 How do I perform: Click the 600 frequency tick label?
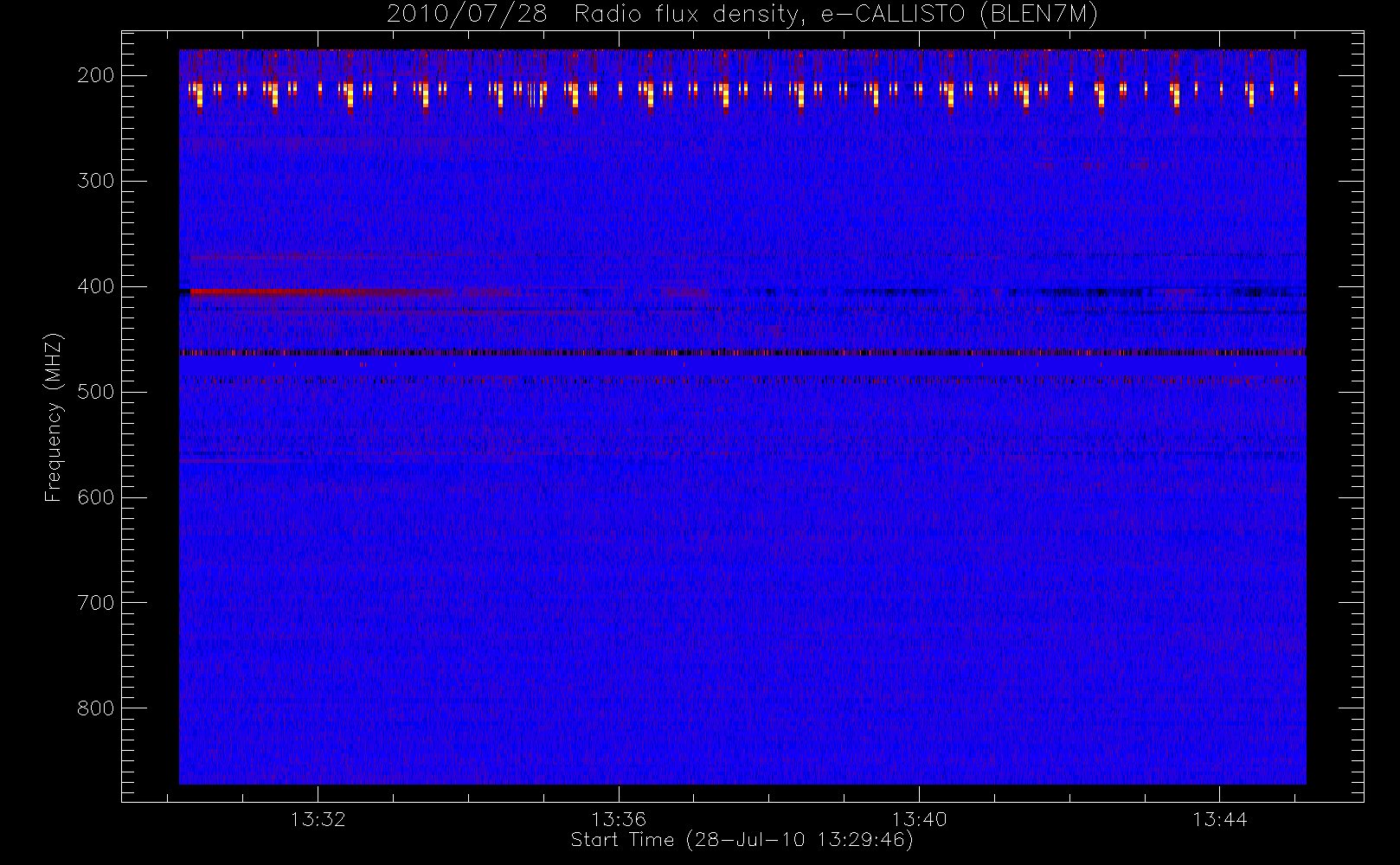click(x=96, y=497)
